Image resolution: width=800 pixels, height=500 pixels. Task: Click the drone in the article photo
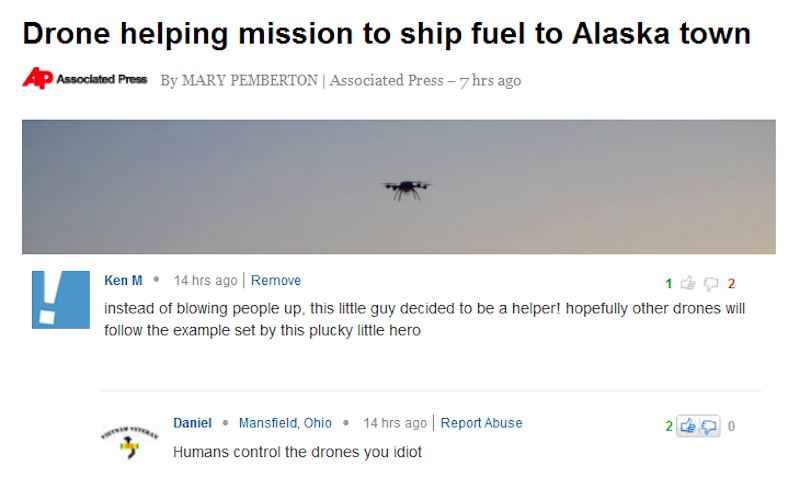tap(405, 187)
